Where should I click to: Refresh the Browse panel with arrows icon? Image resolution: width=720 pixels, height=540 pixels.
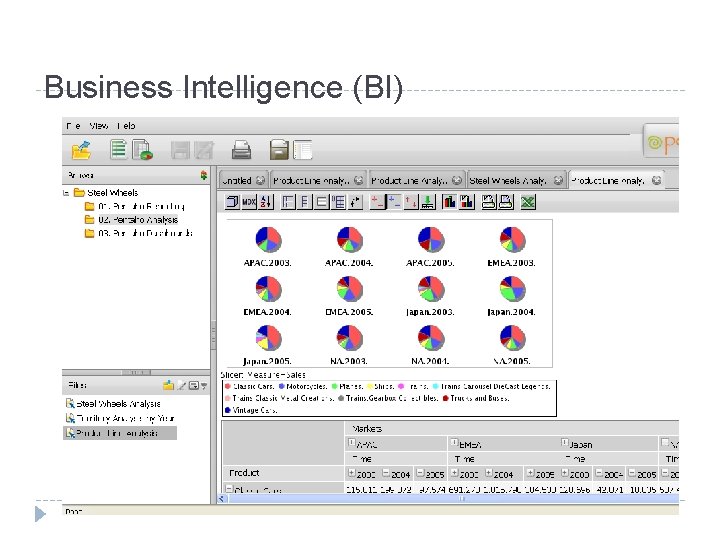click(x=204, y=175)
